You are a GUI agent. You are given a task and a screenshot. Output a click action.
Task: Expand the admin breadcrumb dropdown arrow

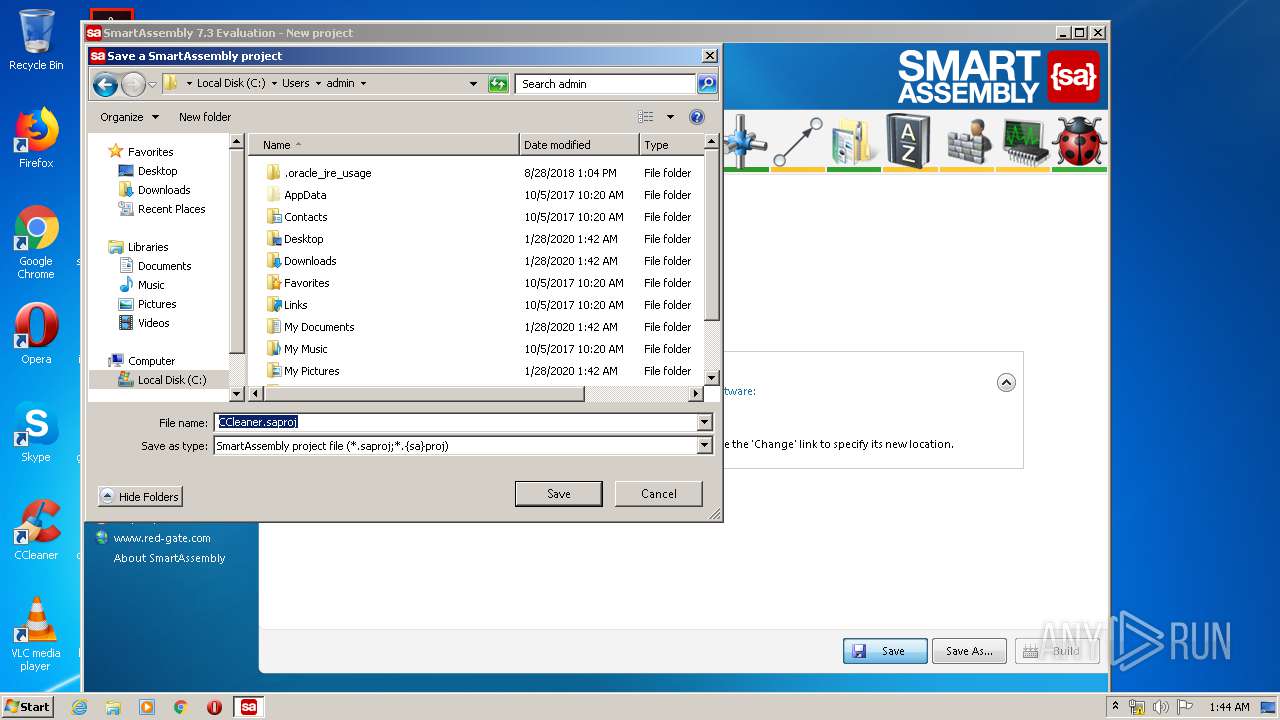(363, 84)
